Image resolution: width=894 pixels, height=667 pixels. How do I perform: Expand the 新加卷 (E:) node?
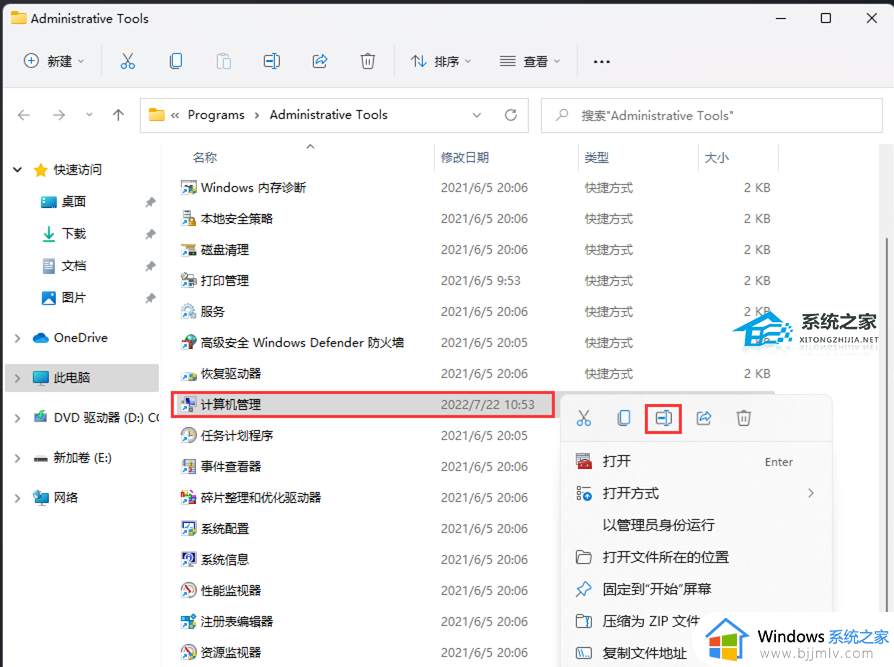(x=18, y=458)
